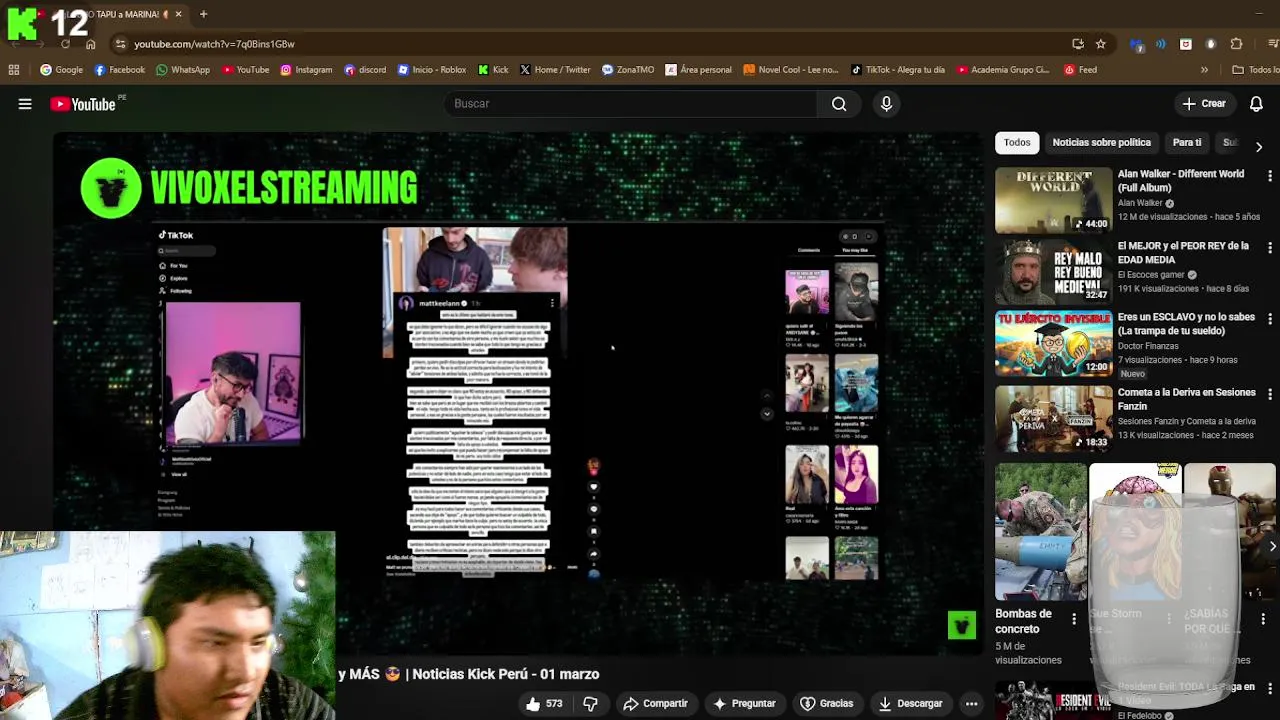Click the install/cast icon in the address bar
The width and height of the screenshot is (1280, 720).
tap(1078, 44)
